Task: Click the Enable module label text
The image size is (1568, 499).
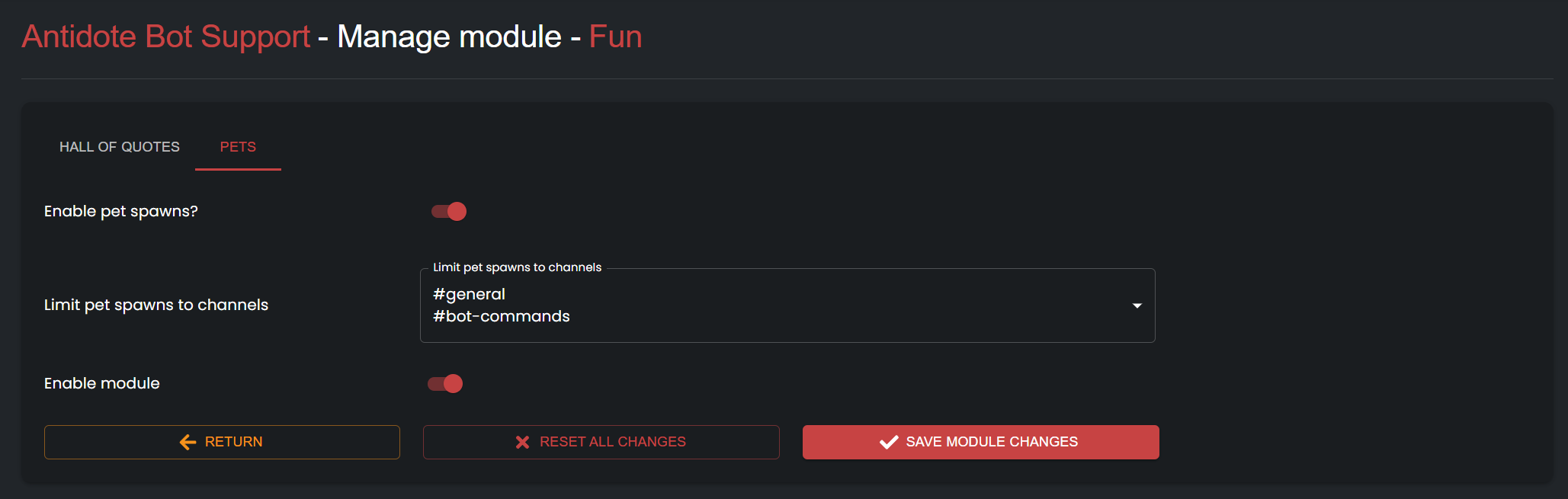Action: click(x=102, y=383)
